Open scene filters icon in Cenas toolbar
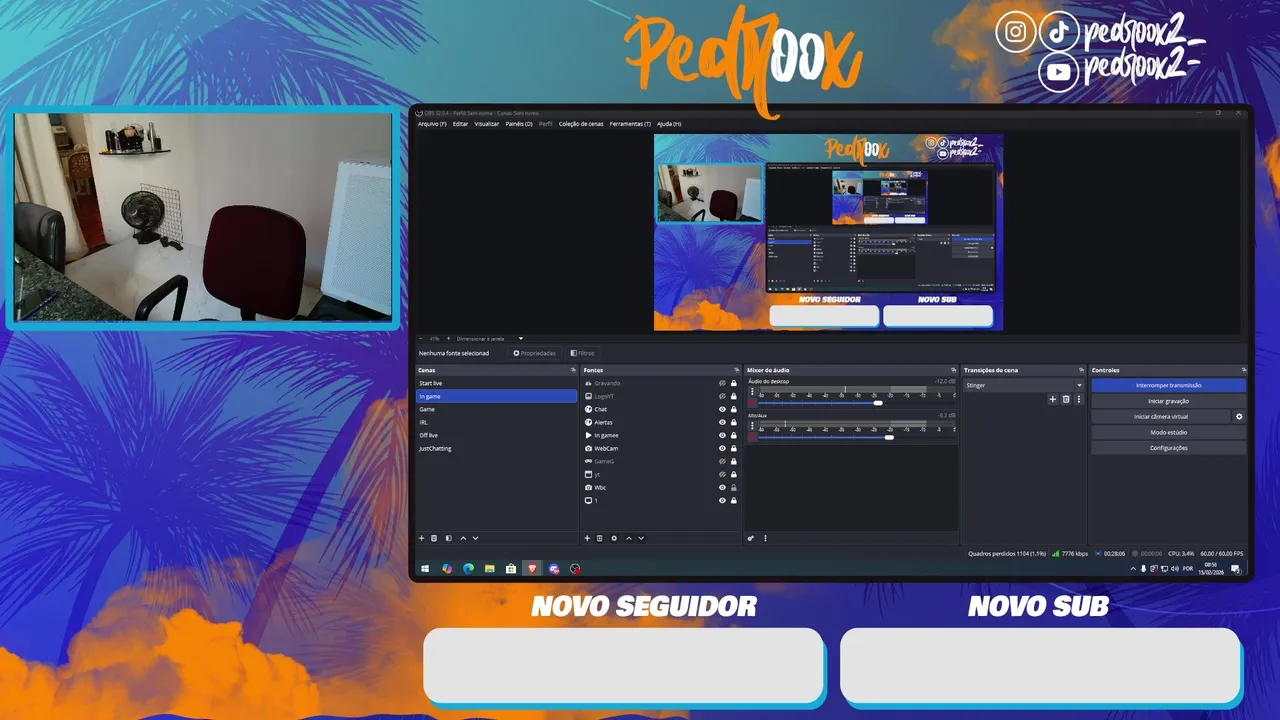This screenshot has width=1280, height=720. 448,538
